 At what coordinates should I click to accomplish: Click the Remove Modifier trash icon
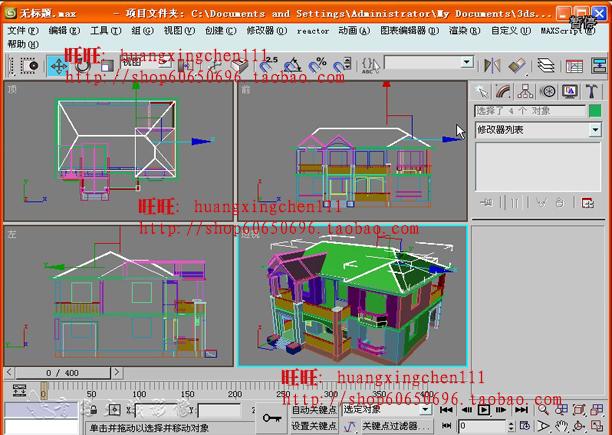pos(560,203)
